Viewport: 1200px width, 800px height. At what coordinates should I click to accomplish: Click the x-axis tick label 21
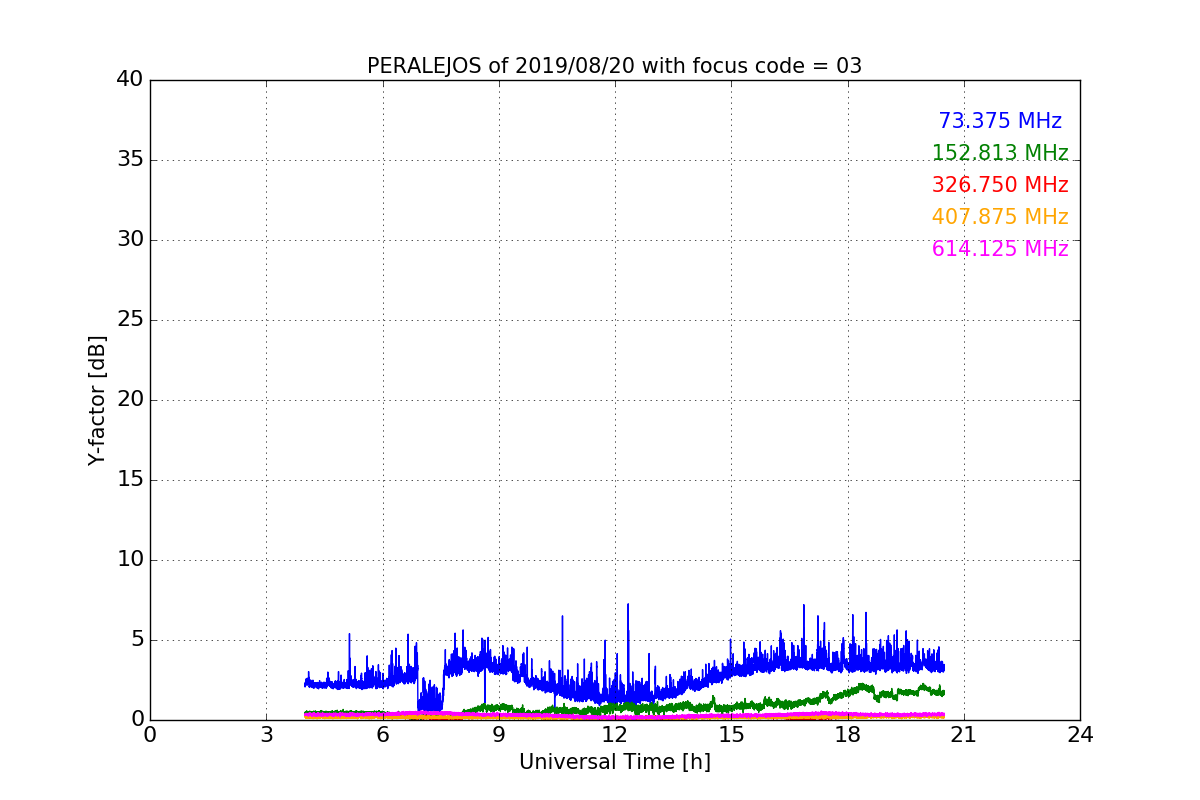[963, 735]
